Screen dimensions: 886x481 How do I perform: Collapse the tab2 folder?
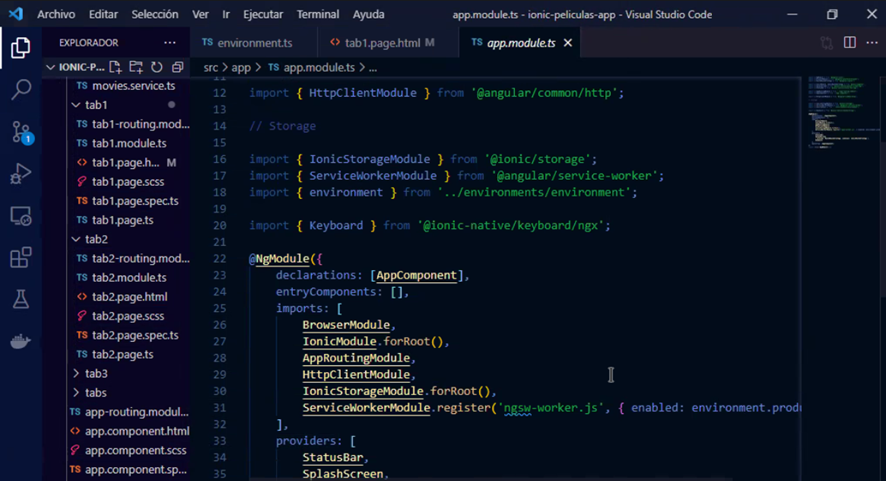[76, 239]
